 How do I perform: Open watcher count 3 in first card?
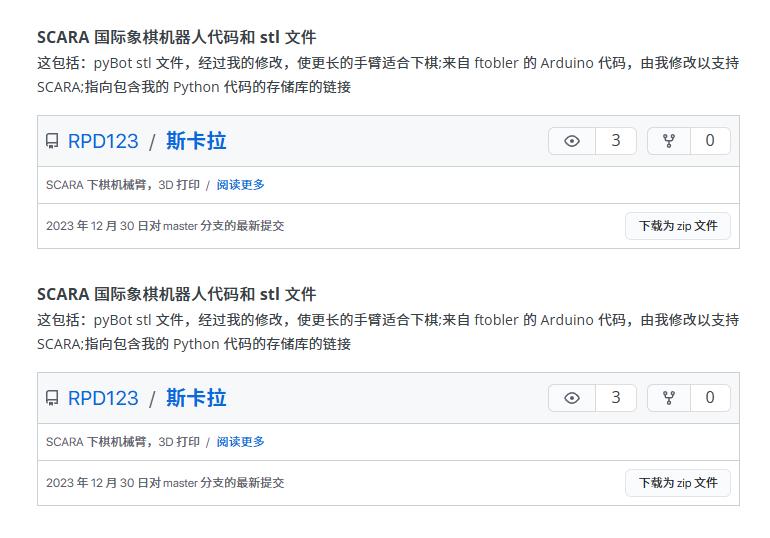tap(616, 141)
